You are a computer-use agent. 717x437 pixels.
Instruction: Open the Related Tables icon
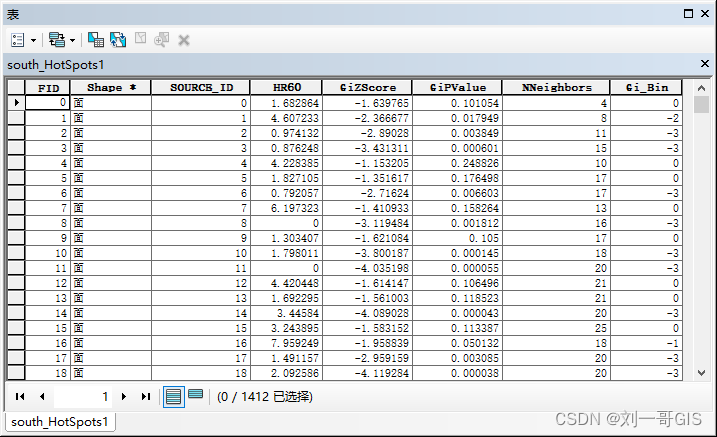point(57,40)
